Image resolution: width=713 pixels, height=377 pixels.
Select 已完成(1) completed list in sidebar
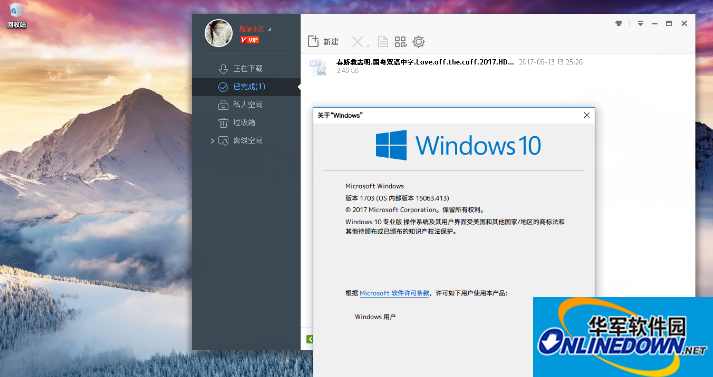click(246, 87)
